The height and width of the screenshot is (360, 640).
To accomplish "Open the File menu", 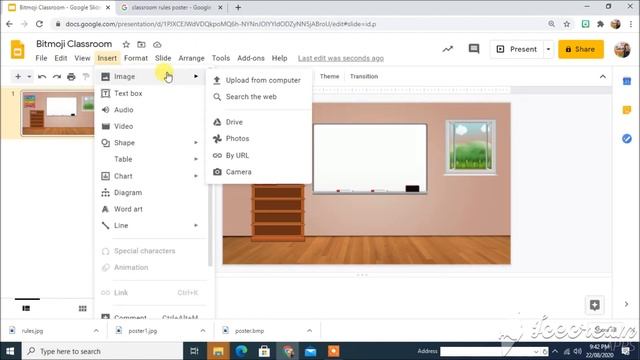I will click(41, 58).
